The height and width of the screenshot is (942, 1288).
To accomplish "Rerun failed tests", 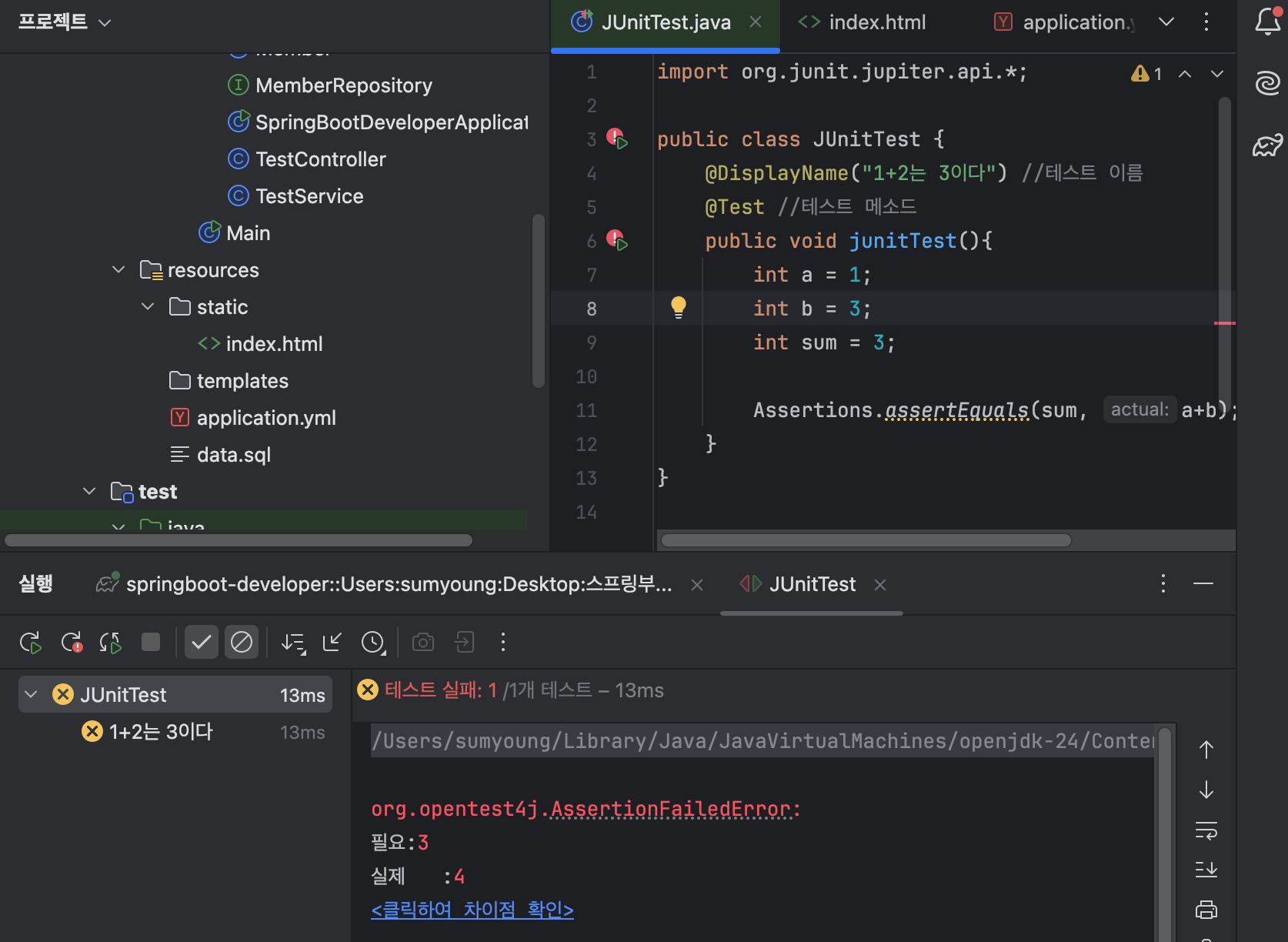I will [x=72, y=642].
